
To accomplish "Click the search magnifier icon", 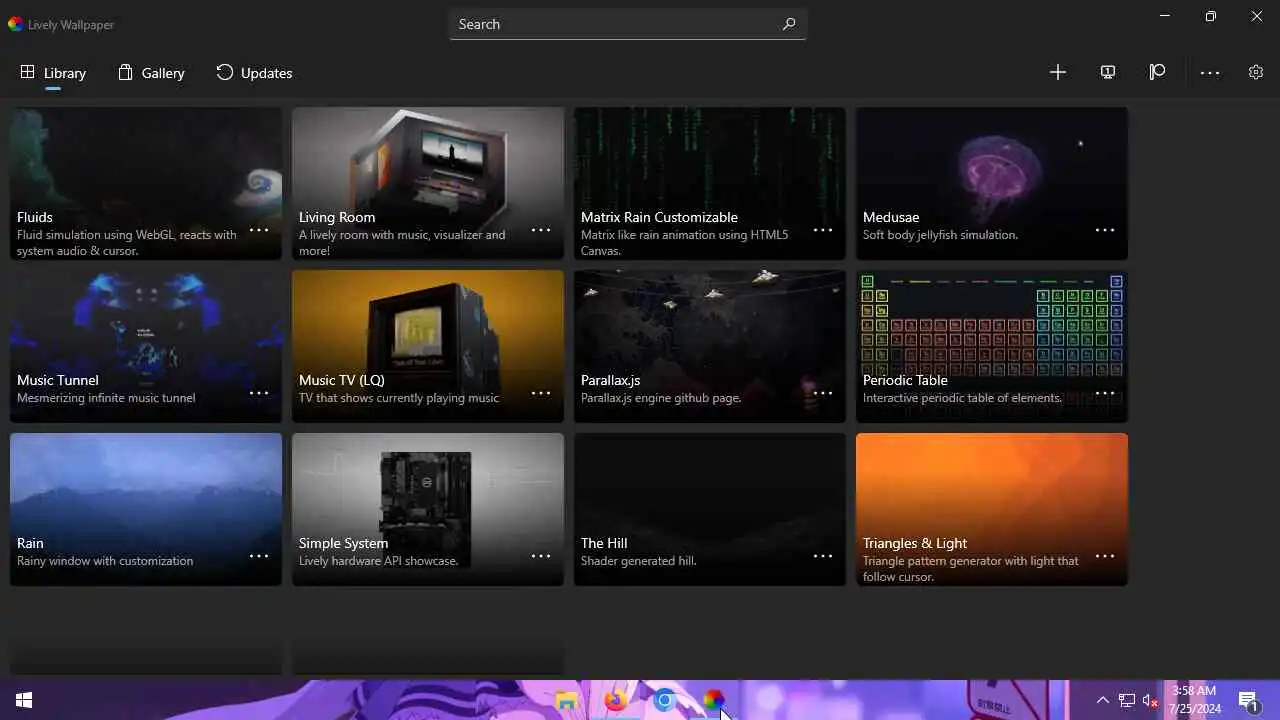I will click(x=789, y=24).
